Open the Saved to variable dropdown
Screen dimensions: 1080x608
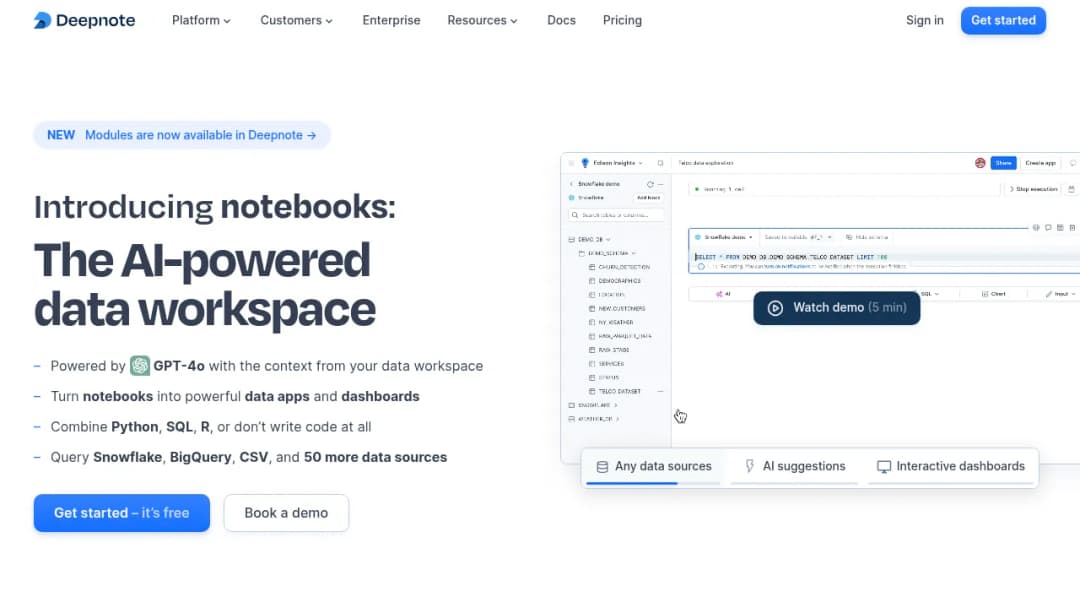coord(798,237)
